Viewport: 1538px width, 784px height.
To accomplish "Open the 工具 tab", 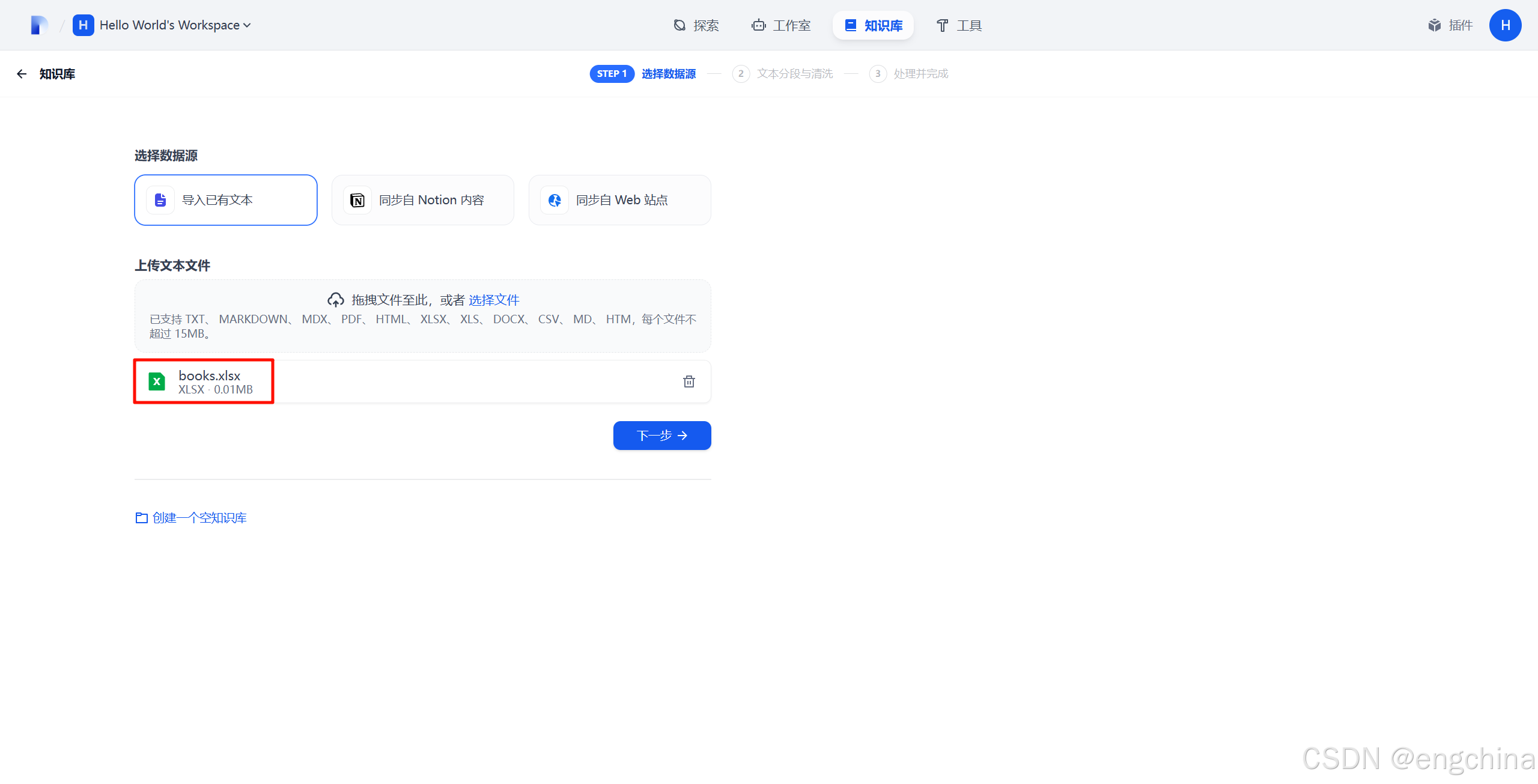I will pyautogui.click(x=959, y=25).
